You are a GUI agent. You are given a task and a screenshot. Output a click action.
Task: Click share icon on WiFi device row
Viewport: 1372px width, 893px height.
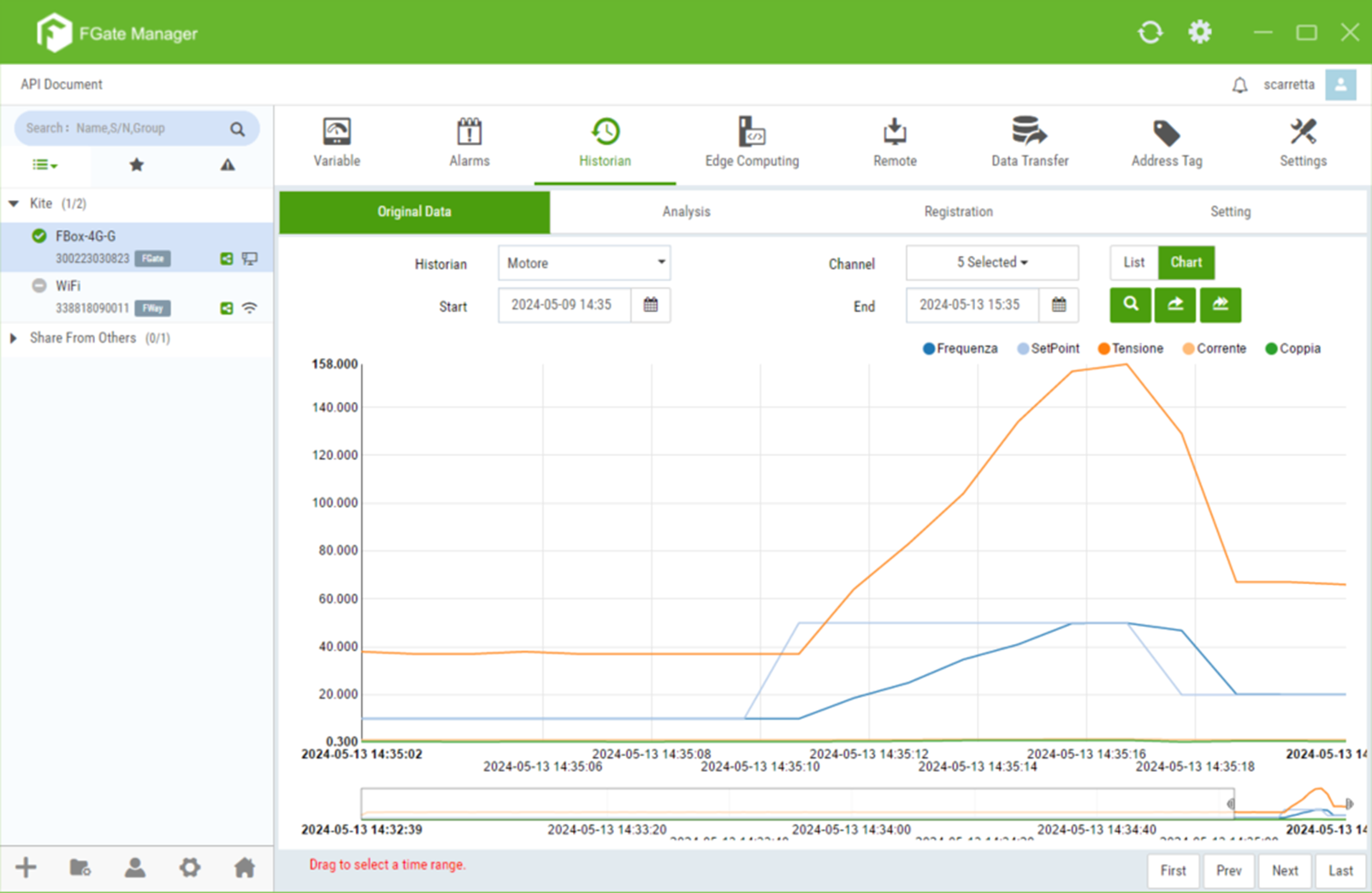(227, 308)
